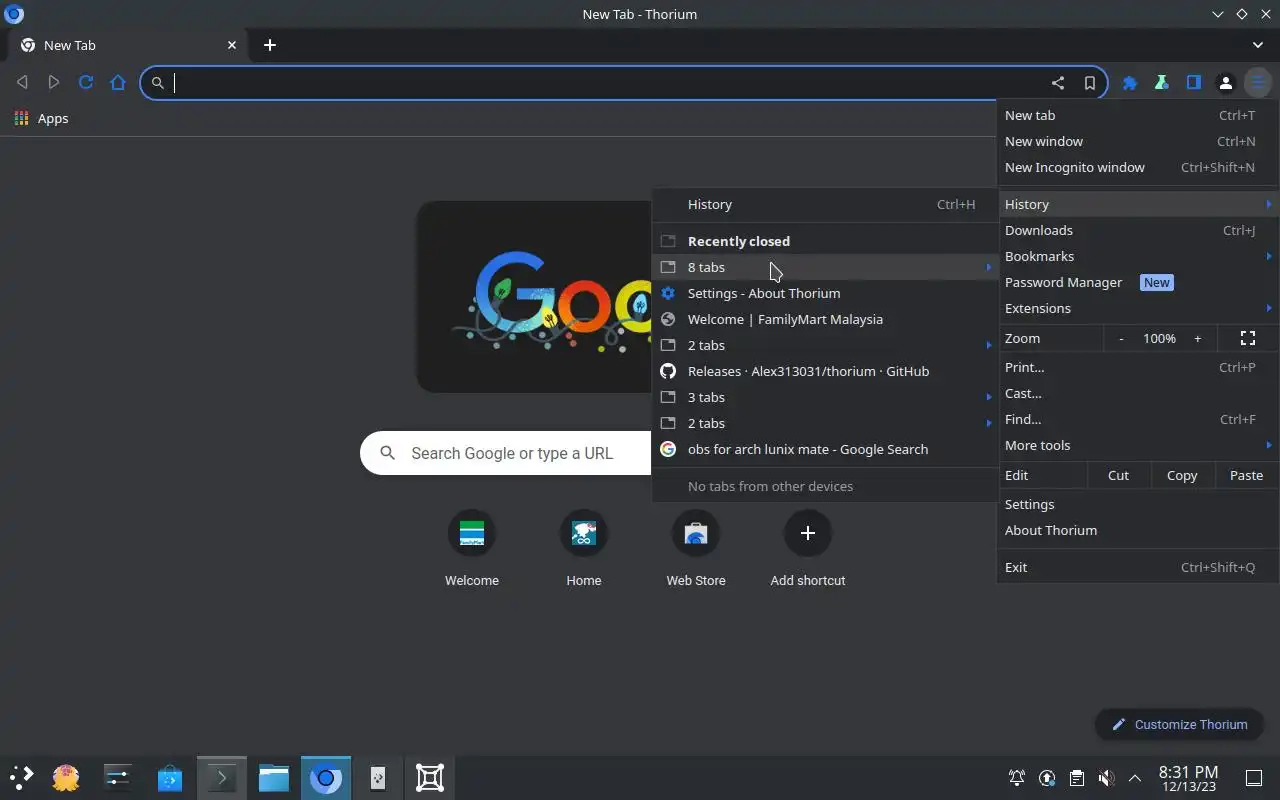Choose Find from the menu
The height and width of the screenshot is (800, 1280).
tap(1138, 419)
